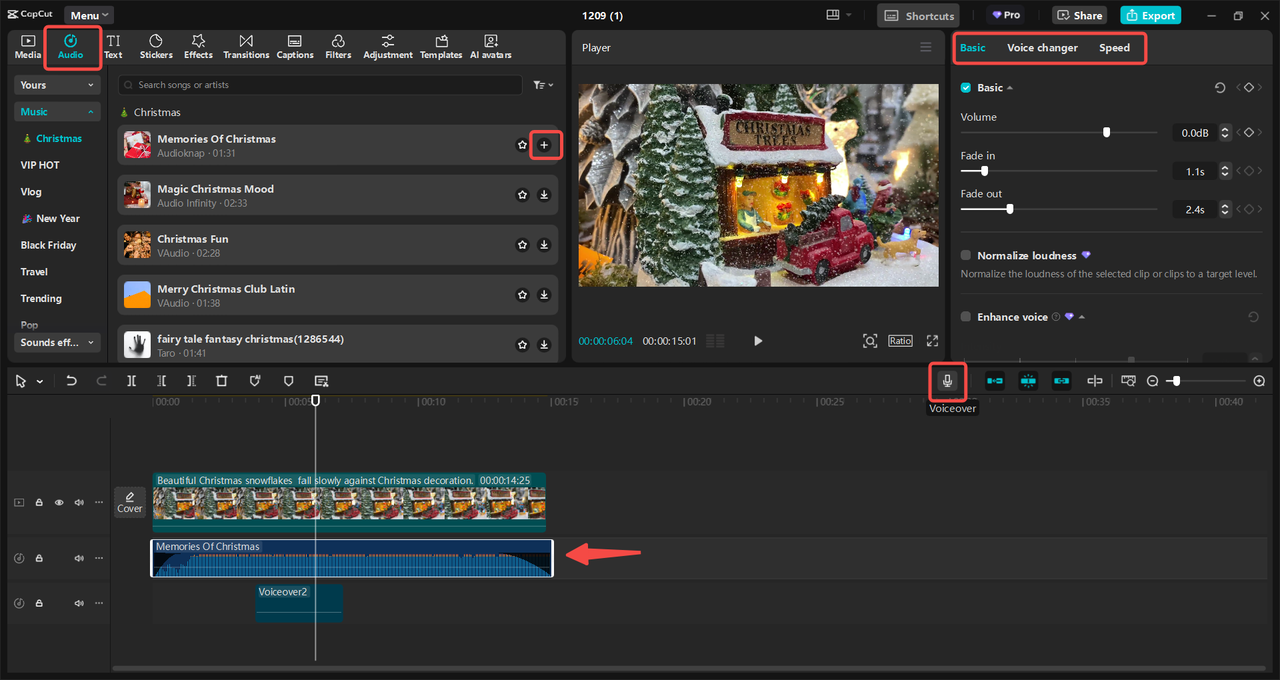This screenshot has height=680, width=1280.
Task: Favorite the fairy tale fantasy christmas track
Action: coord(522,345)
